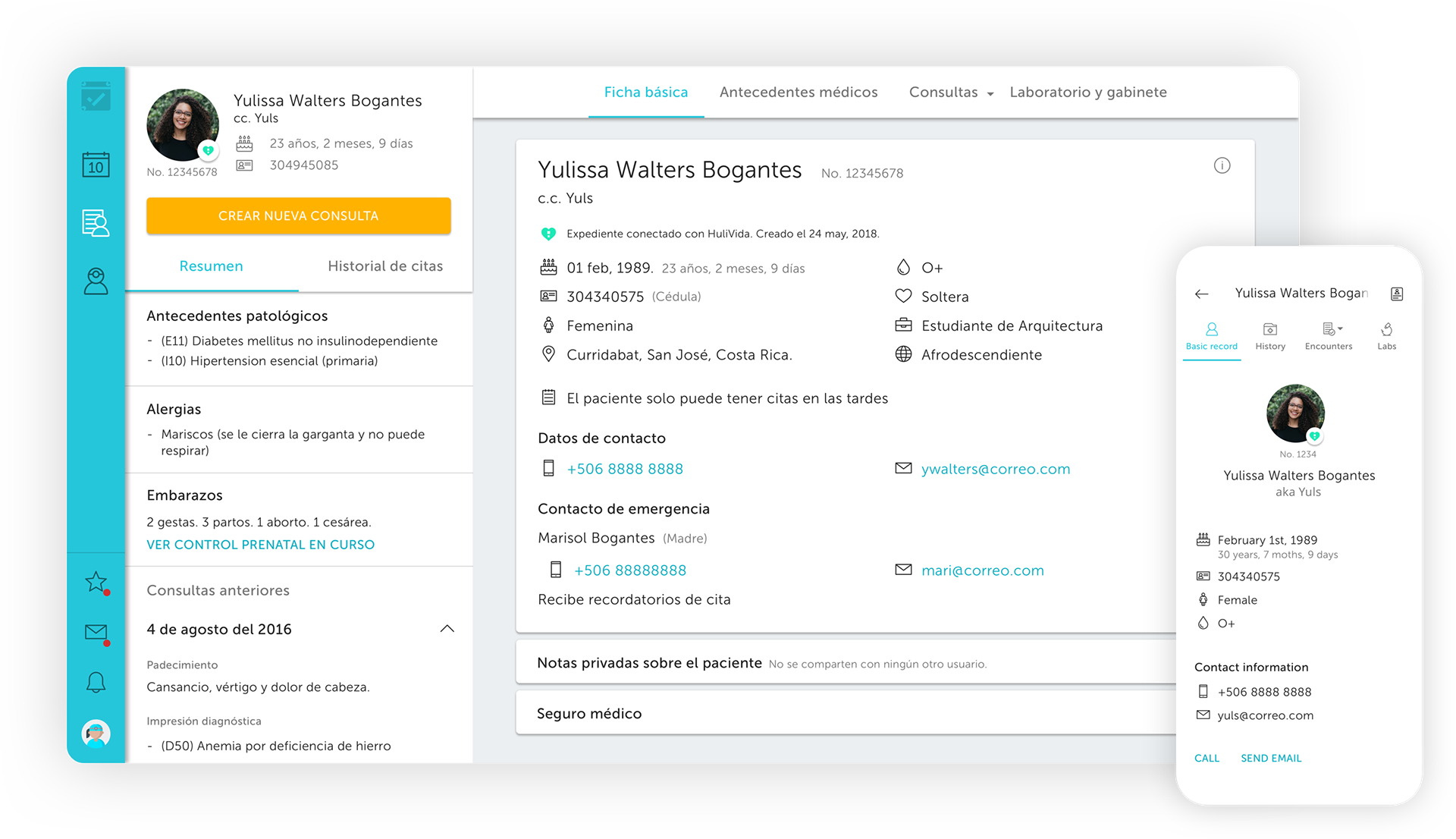Tap the SEND EMAIL button on mobile
The image size is (1456, 839).
pyautogui.click(x=1271, y=758)
